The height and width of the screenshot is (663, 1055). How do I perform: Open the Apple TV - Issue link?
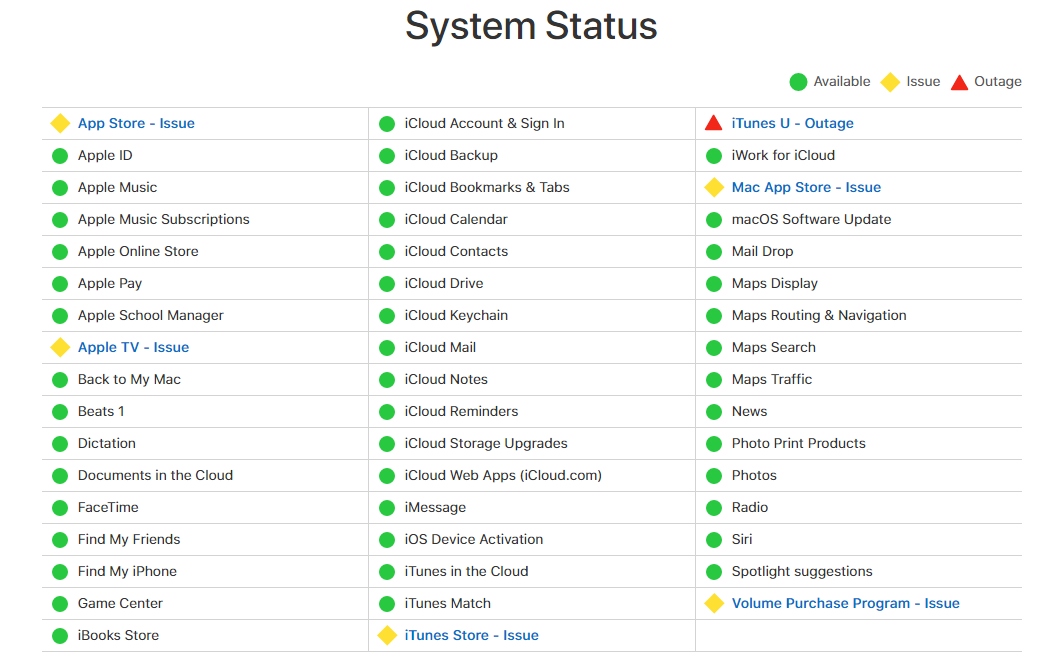(133, 347)
